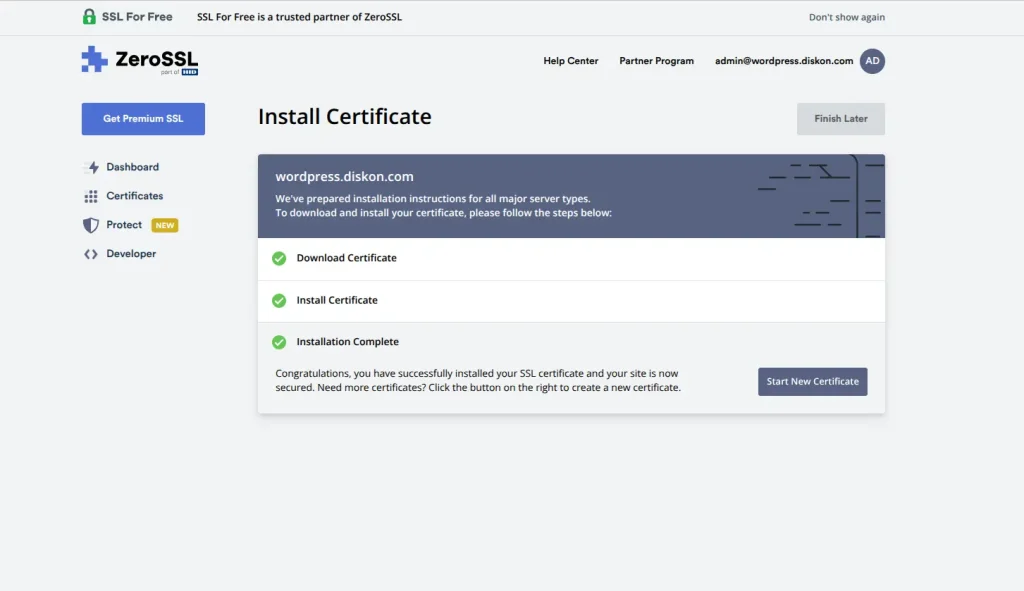1024x591 pixels.
Task: Open the Partner Program page
Action: (656, 61)
